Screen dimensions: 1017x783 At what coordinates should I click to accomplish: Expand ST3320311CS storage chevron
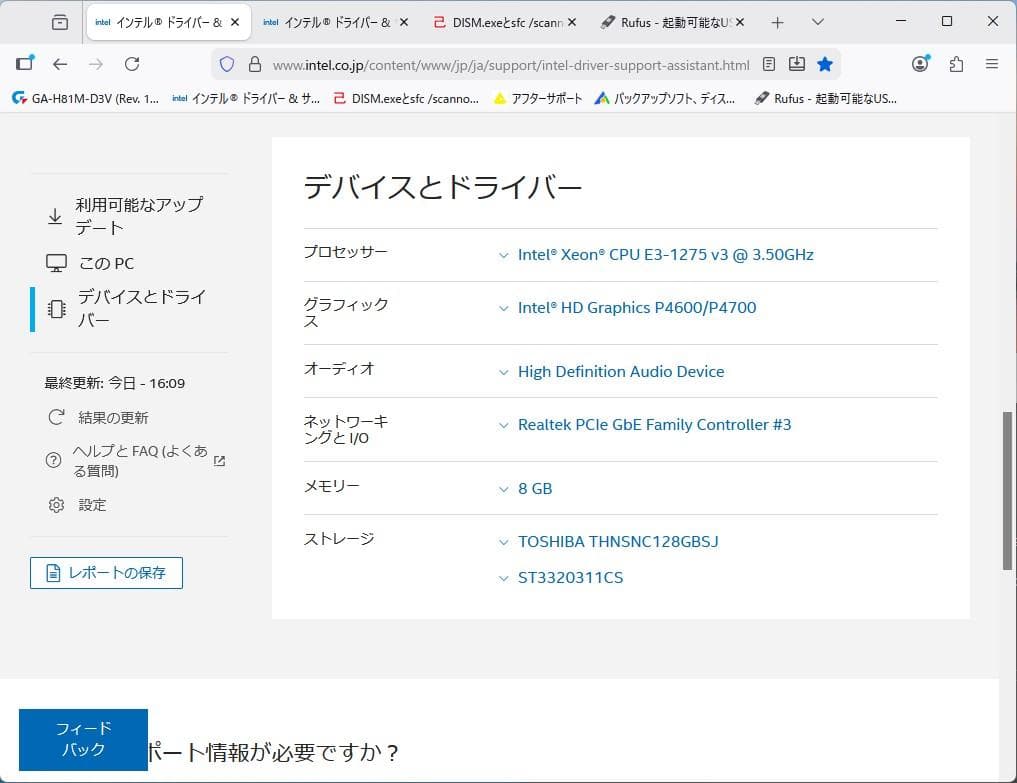pyautogui.click(x=503, y=579)
